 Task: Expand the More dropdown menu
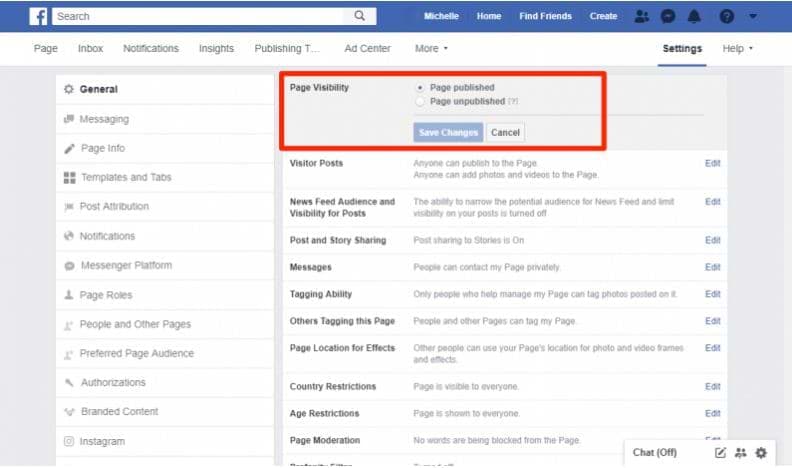coord(431,48)
